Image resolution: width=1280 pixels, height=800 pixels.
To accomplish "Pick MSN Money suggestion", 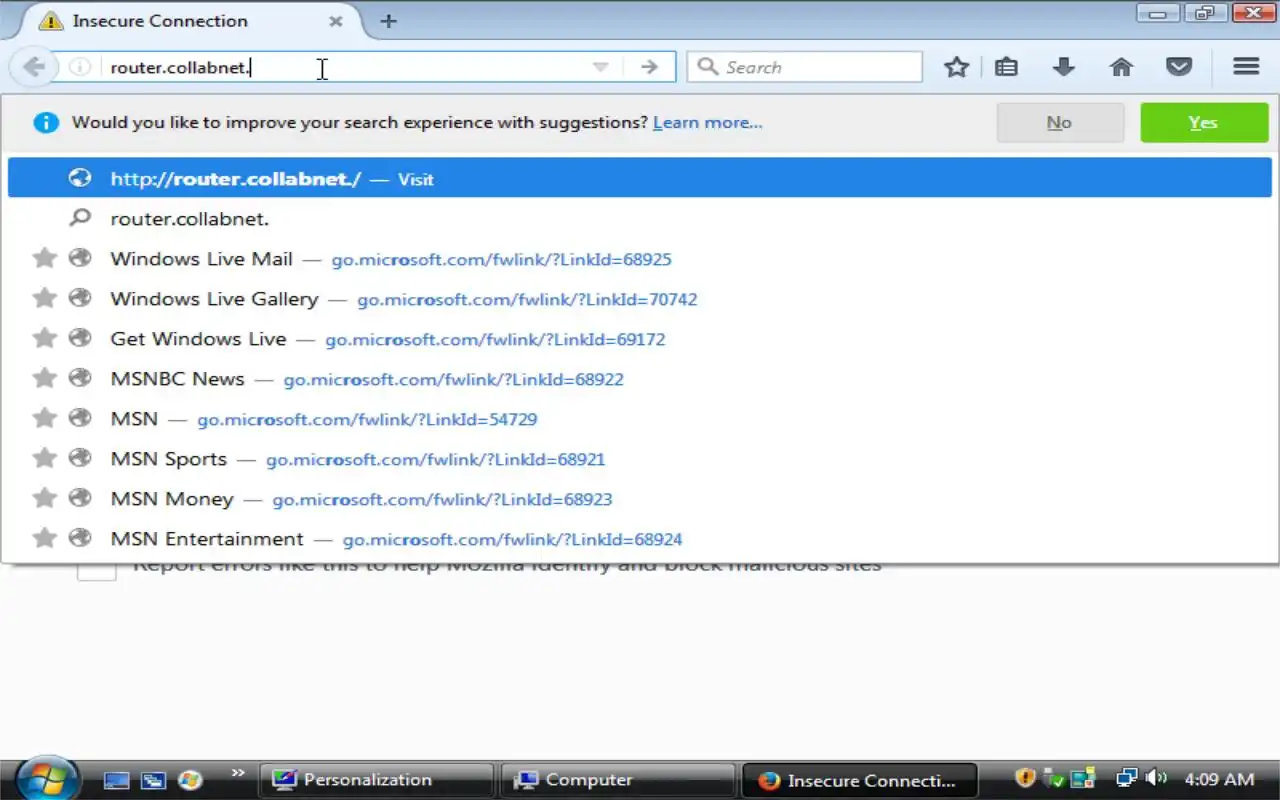I will pyautogui.click(x=640, y=499).
